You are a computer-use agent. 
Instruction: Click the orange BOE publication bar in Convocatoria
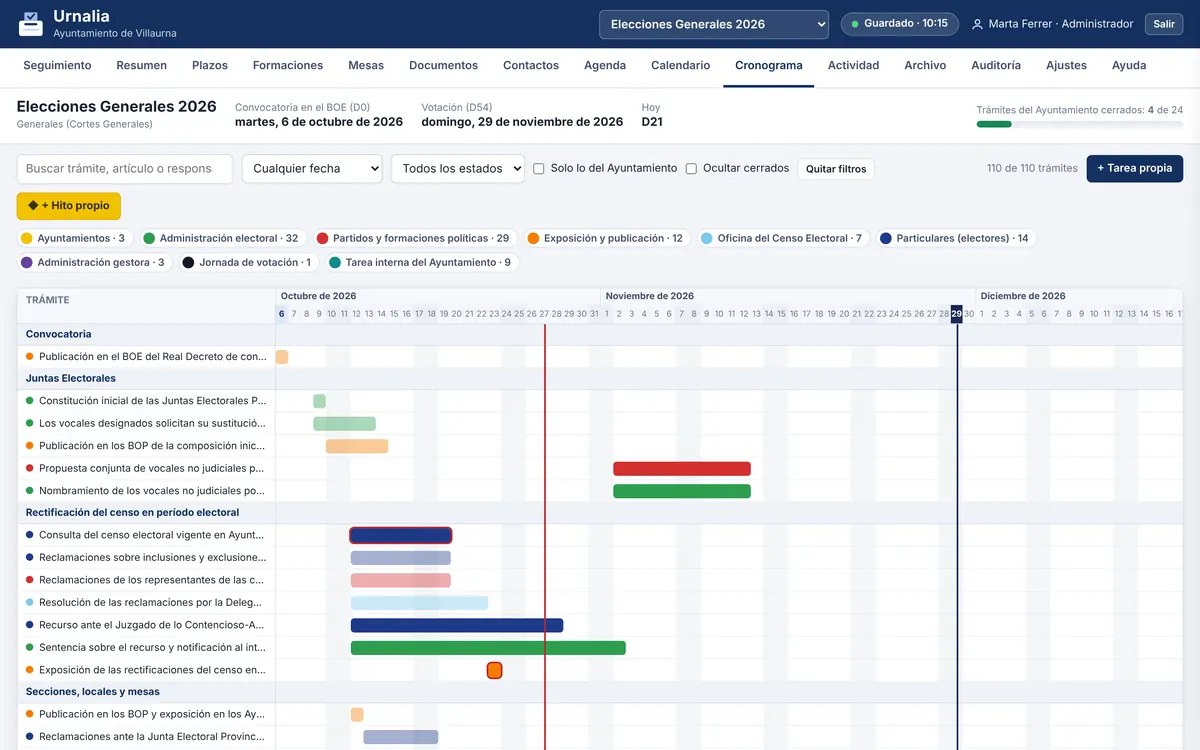[x=282, y=357]
